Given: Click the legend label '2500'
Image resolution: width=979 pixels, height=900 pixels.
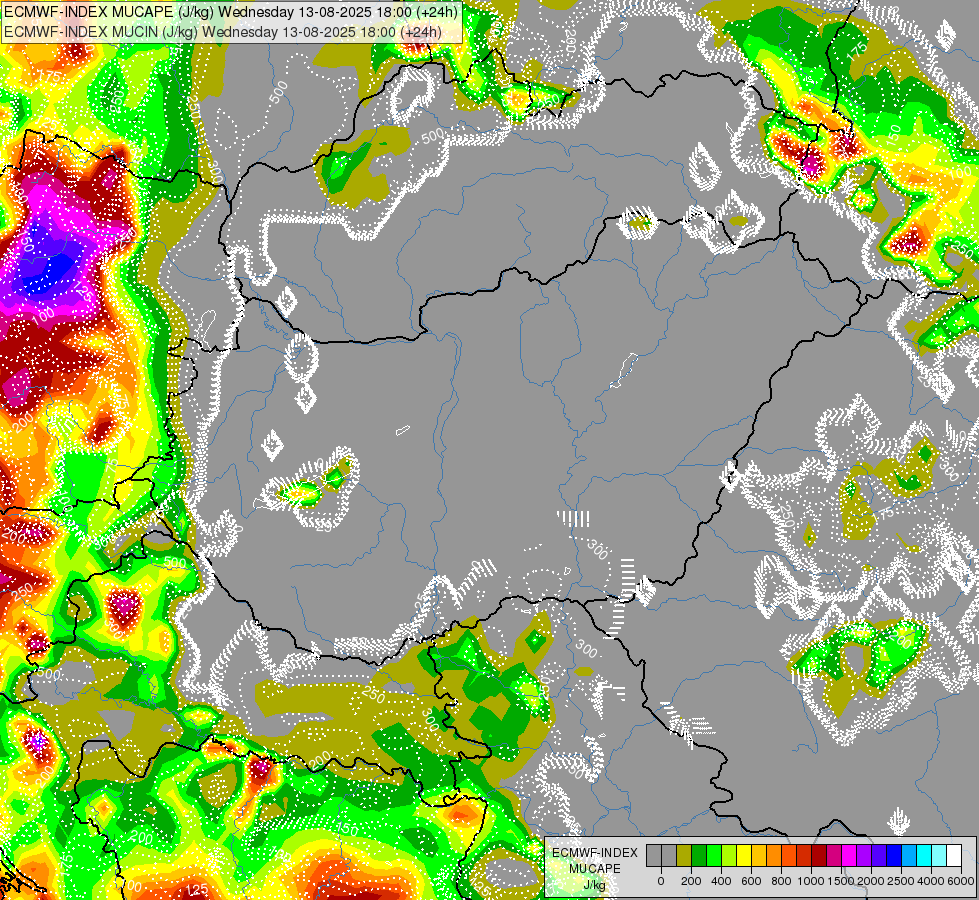Looking at the screenshot, I should click(901, 881).
